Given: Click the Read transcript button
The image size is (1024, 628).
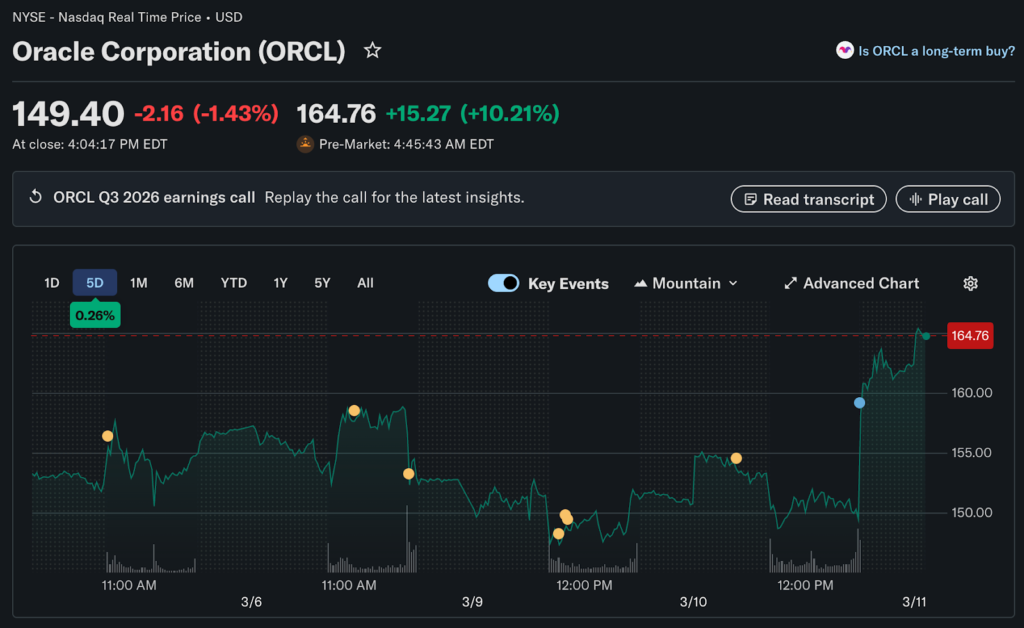Looking at the screenshot, I should coord(808,199).
